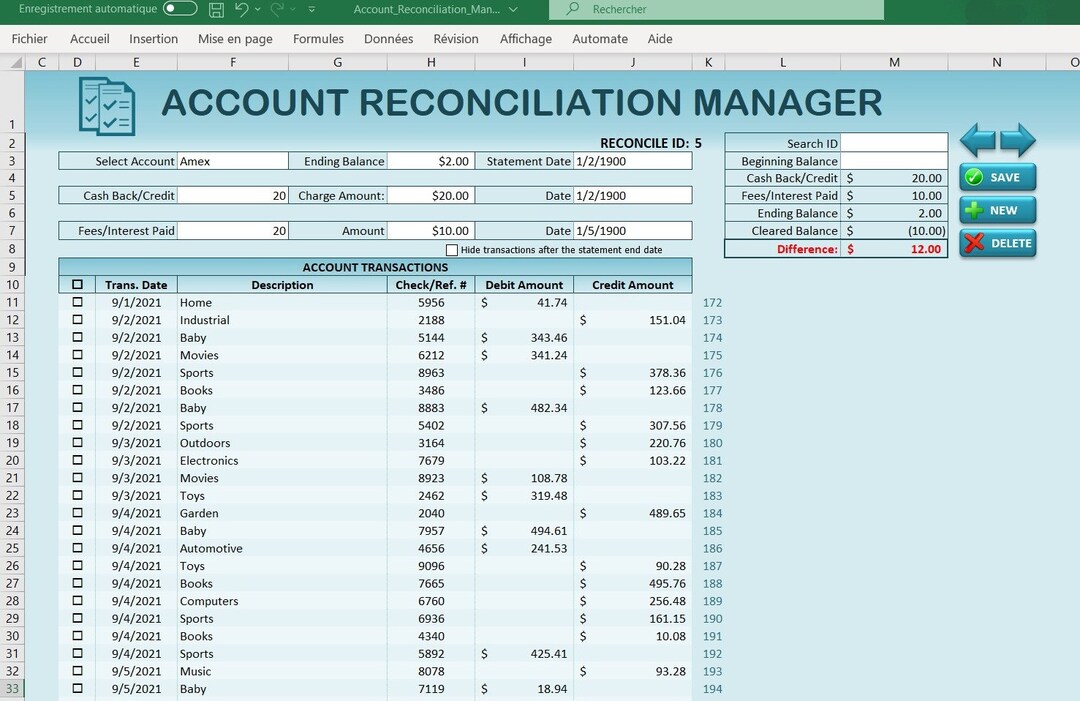Image resolution: width=1080 pixels, height=701 pixels.
Task: Check the Automotive transaction checkbox
Action: [77, 548]
